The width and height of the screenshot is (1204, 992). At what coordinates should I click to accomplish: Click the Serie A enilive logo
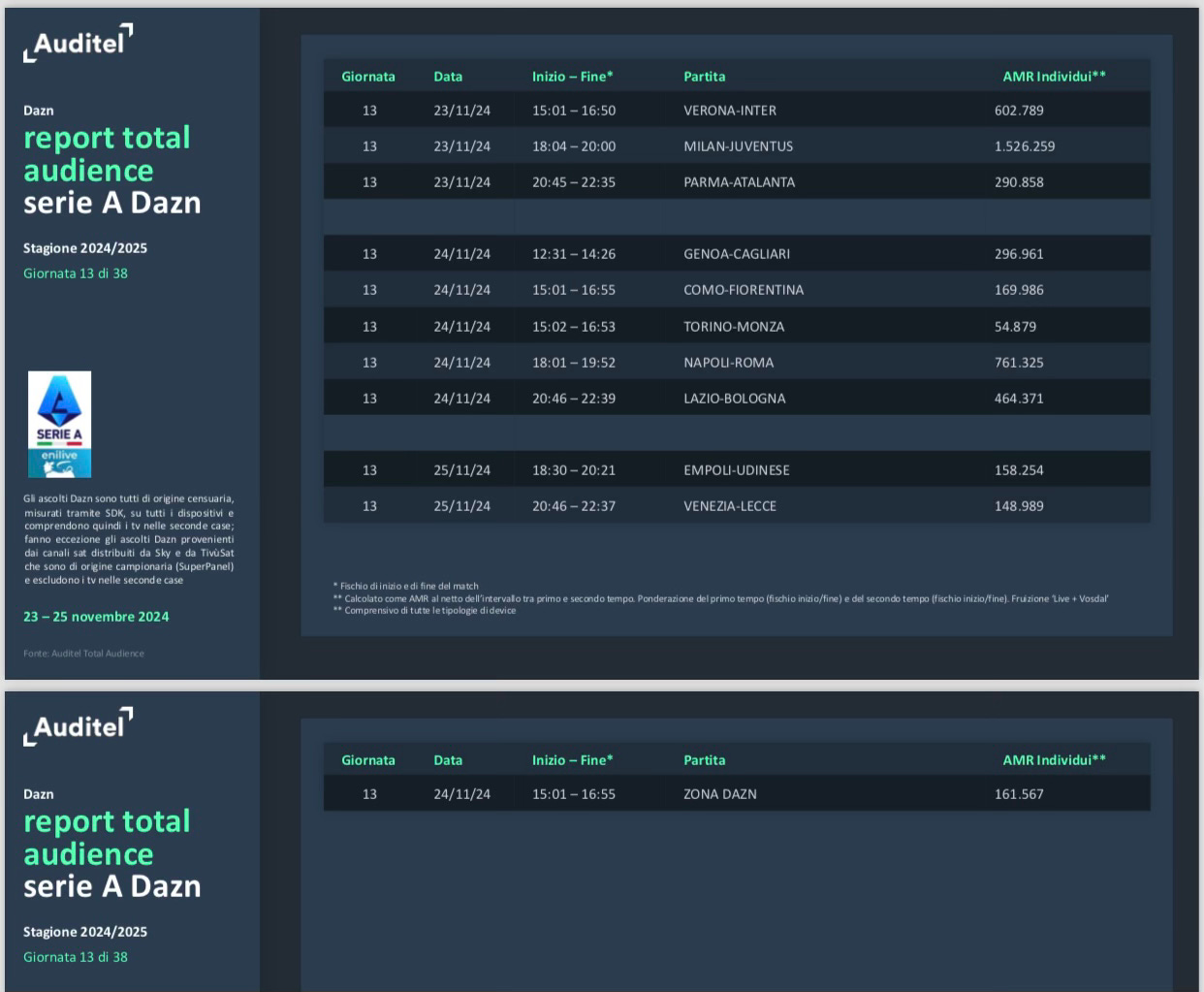[59, 424]
